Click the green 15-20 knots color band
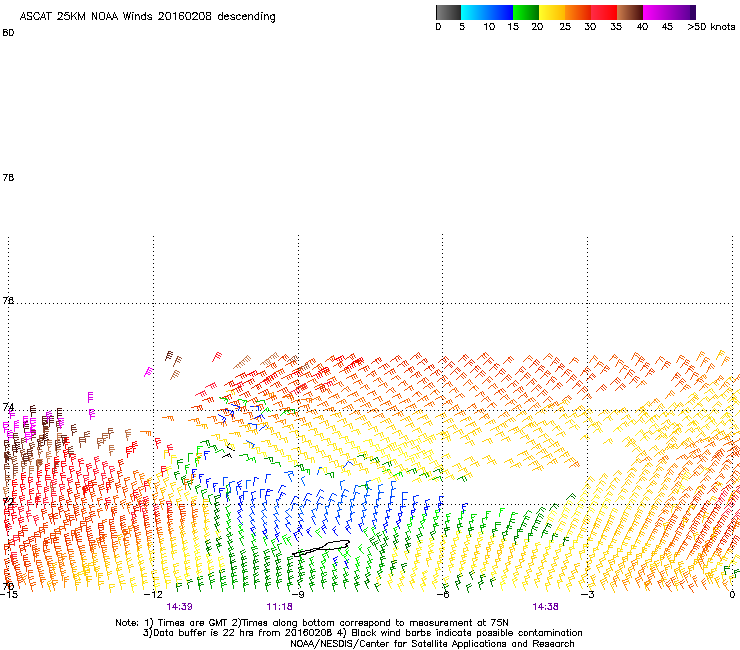This screenshot has width=740, height=650. tap(526, 12)
